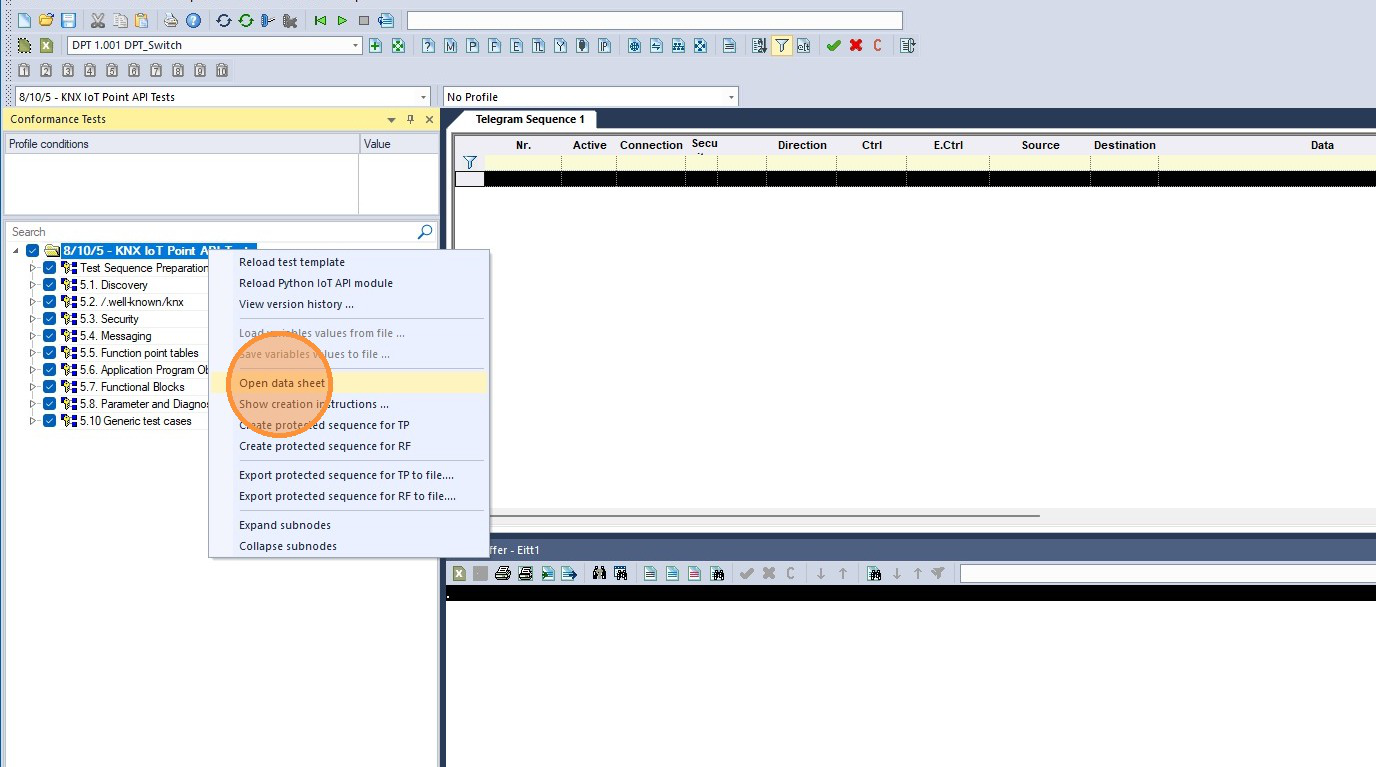Screen dimensions: 1376x767
Task: Click the red X toolbar icon
Action: [x=856, y=45]
